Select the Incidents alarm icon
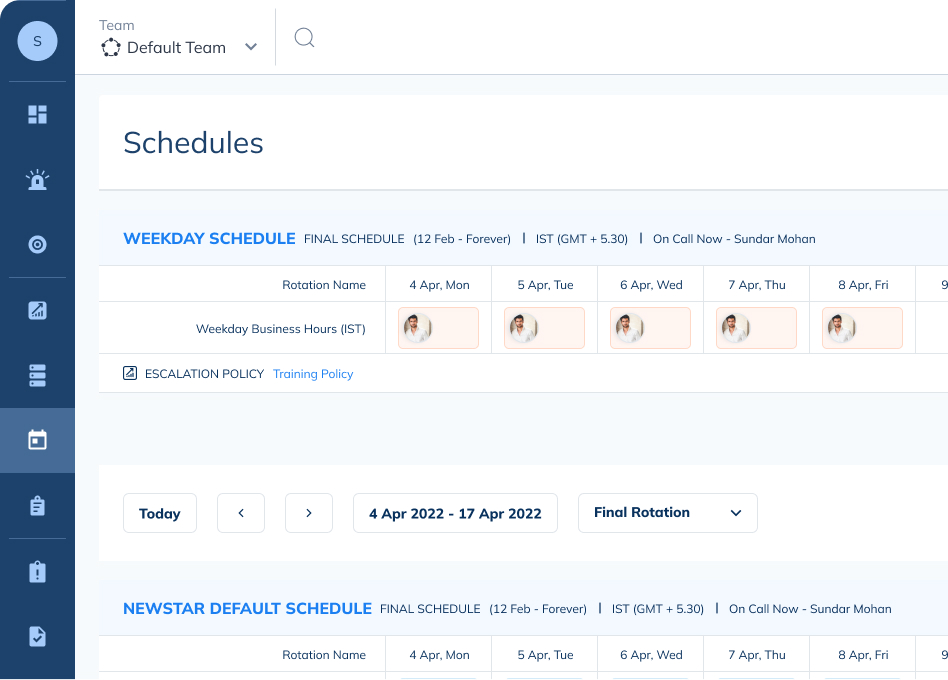This screenshot has width=948, height=680. (x=37, y=179)
